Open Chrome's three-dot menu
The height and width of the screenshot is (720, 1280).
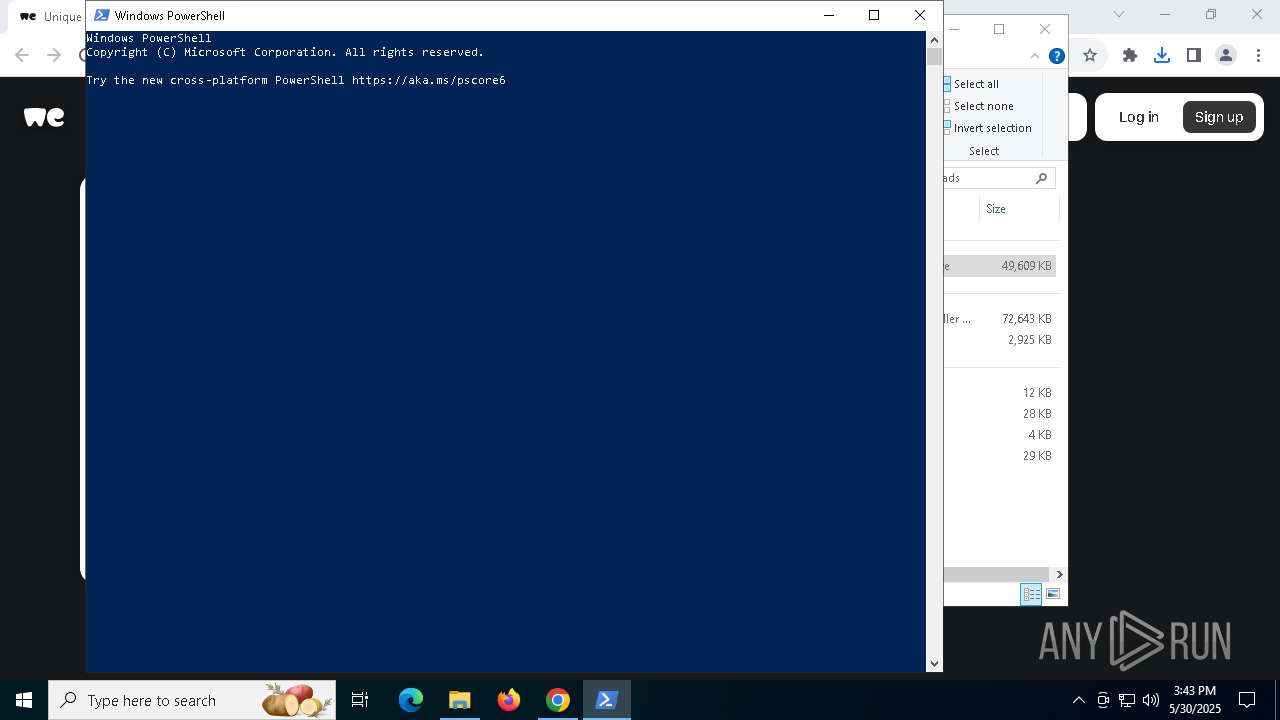[1258, 56]
